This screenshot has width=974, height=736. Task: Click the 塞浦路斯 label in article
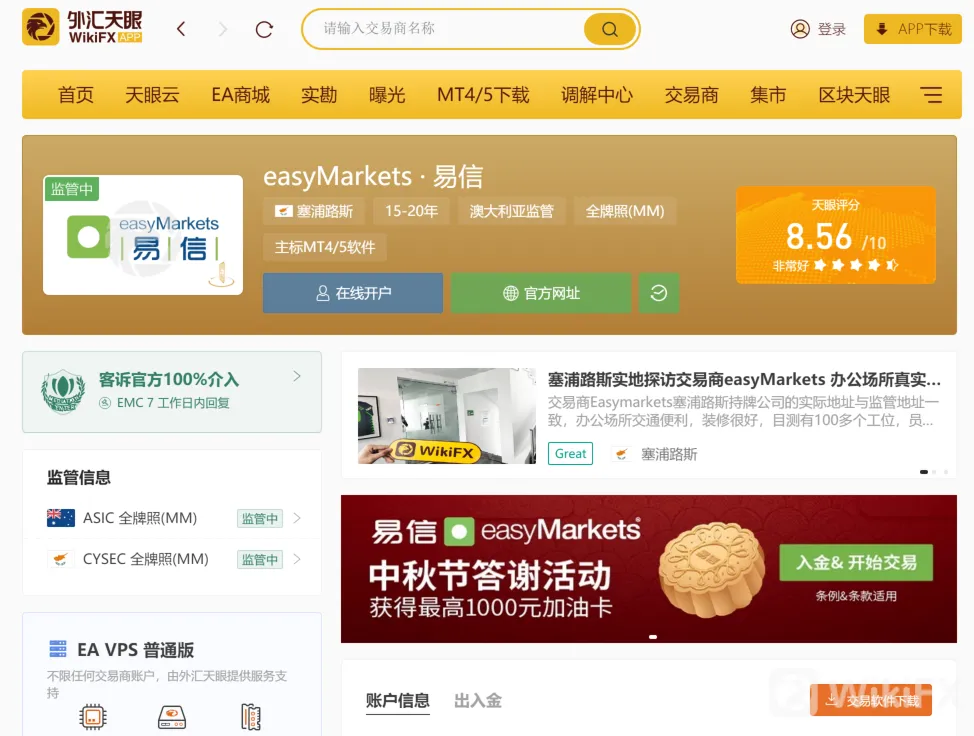tap(669, 454)
